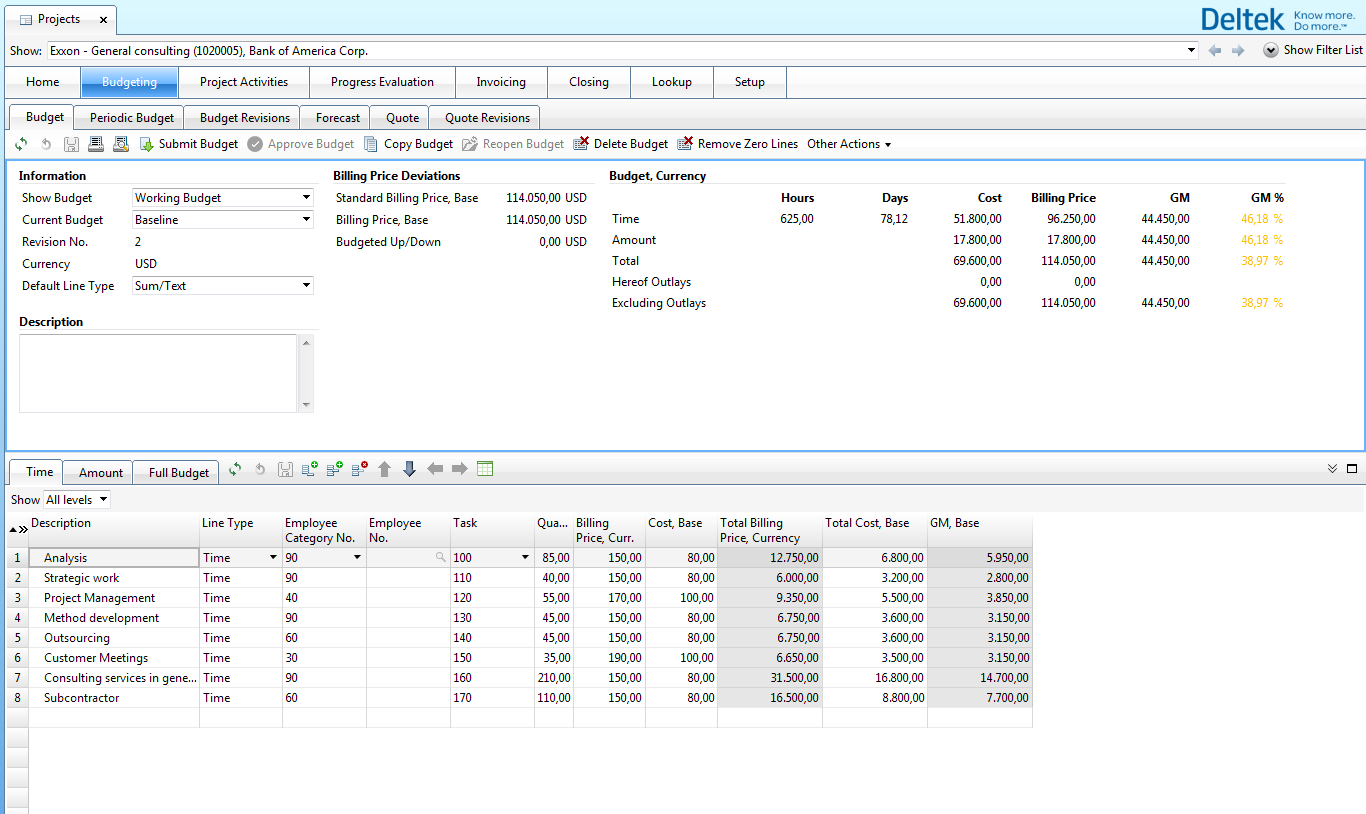This screenshot has height=814, width=1366.
Task: Click the first add line icon
Action: click(309, 469)
